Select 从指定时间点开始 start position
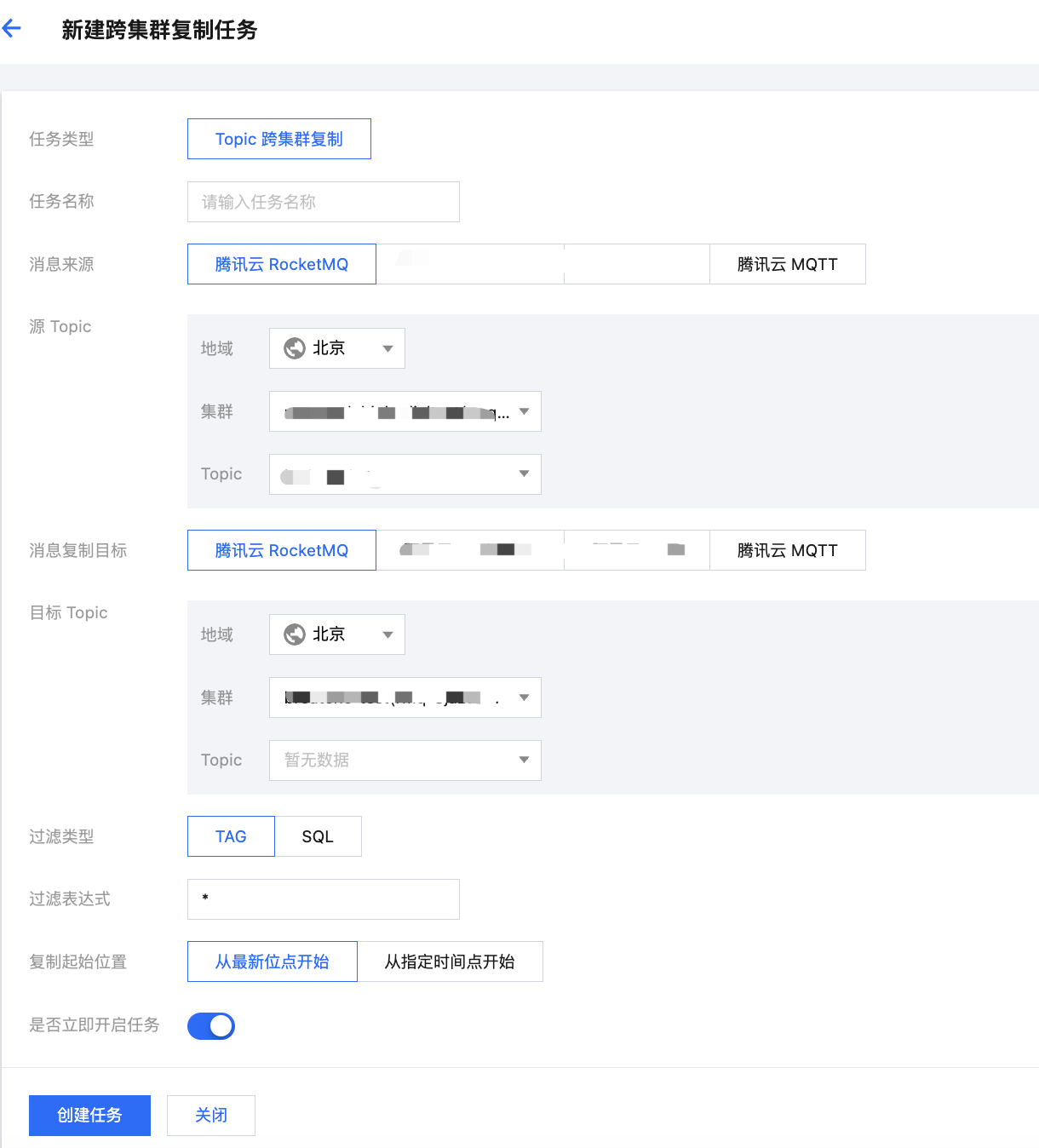Viewport: 1039px width, 1148px height. pos(450,961)
